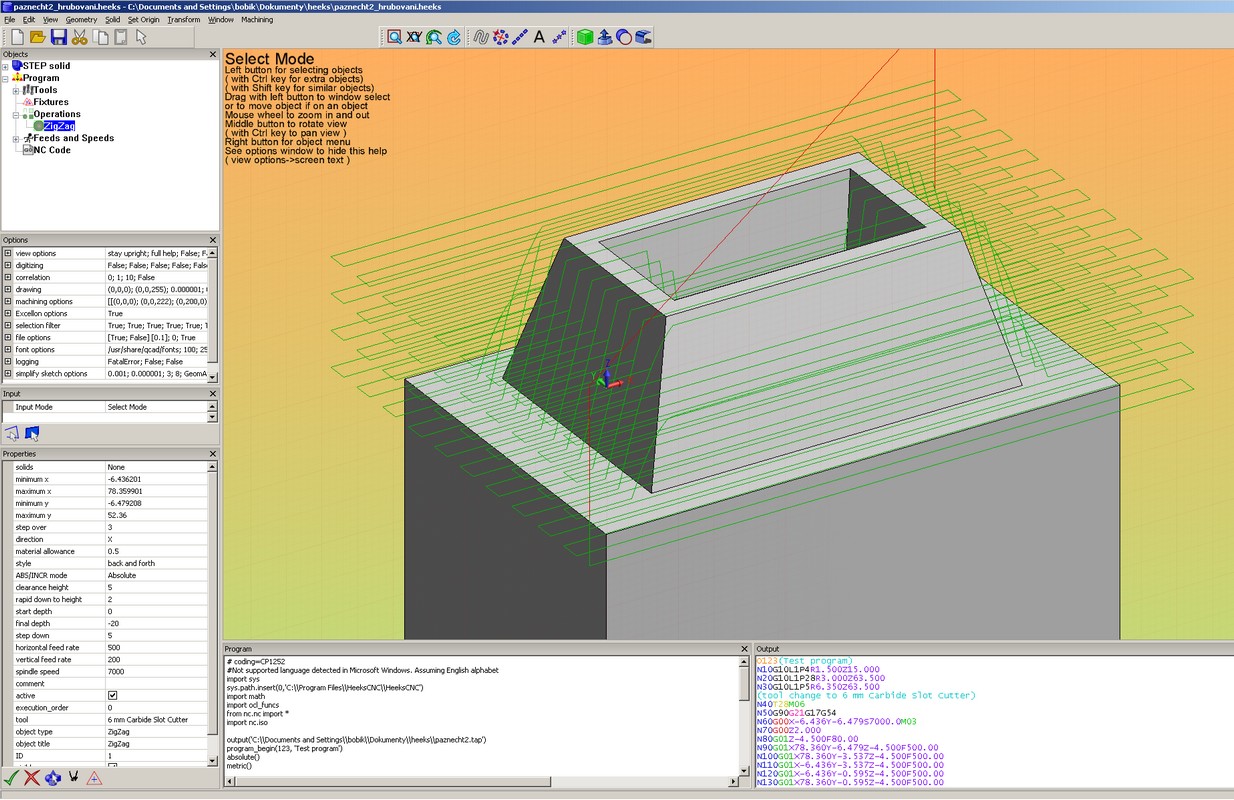Click the Save floppy disk icon

pos(59,37)
